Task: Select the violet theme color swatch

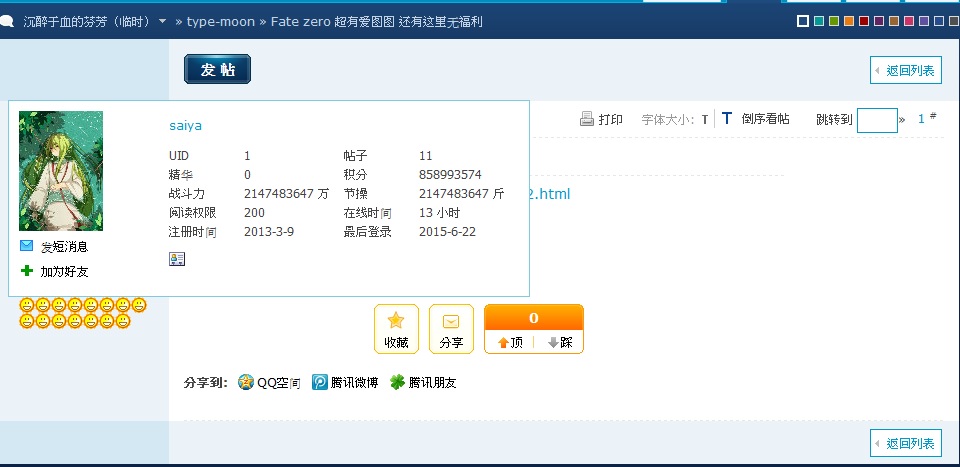Action: pos(924,21)
